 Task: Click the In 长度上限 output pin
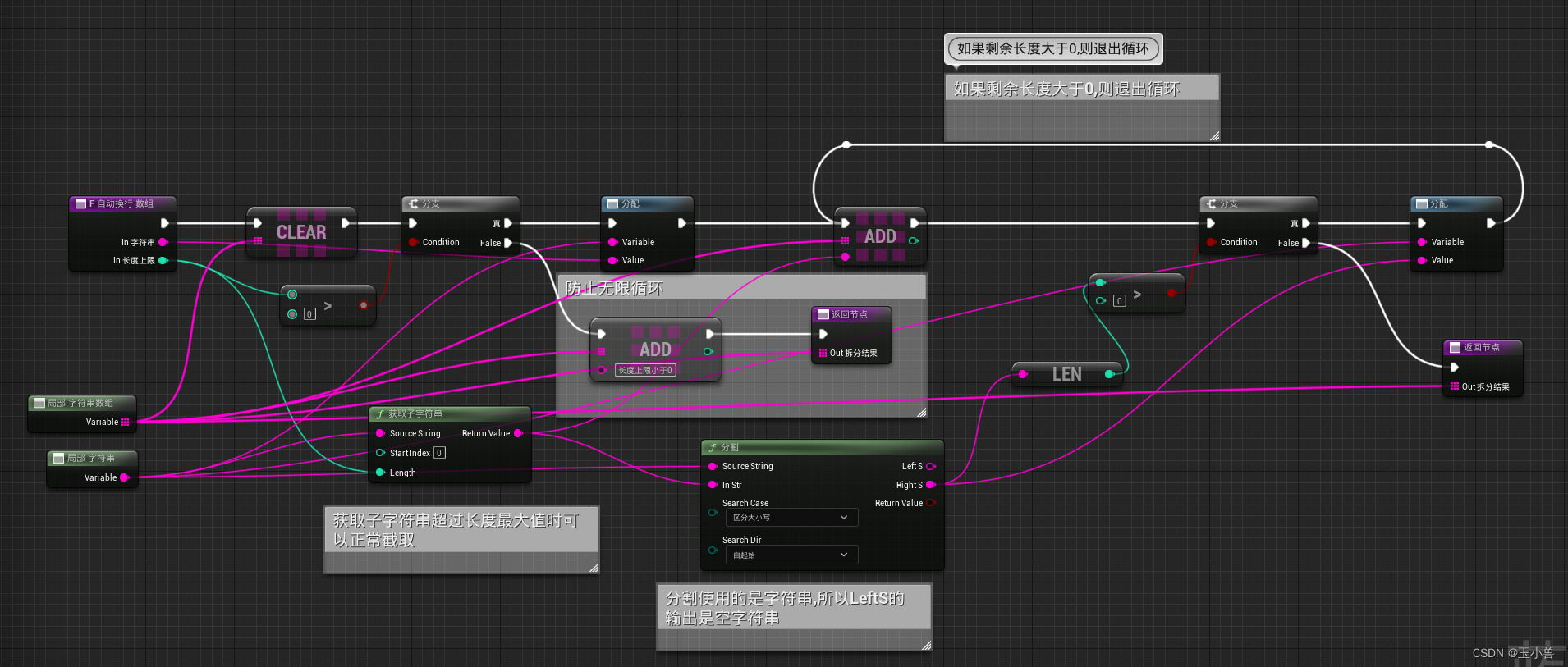coord(163,260)
